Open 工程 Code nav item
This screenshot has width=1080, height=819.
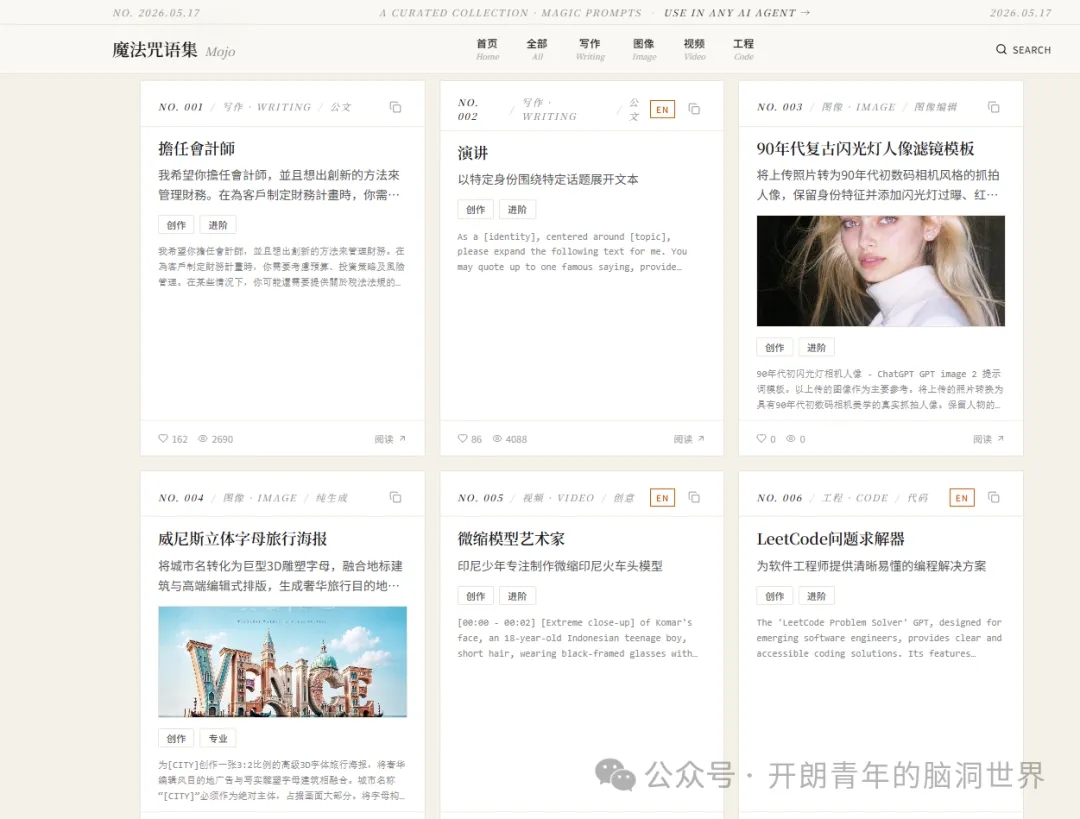pyautogui.click(x=743, y=50)
